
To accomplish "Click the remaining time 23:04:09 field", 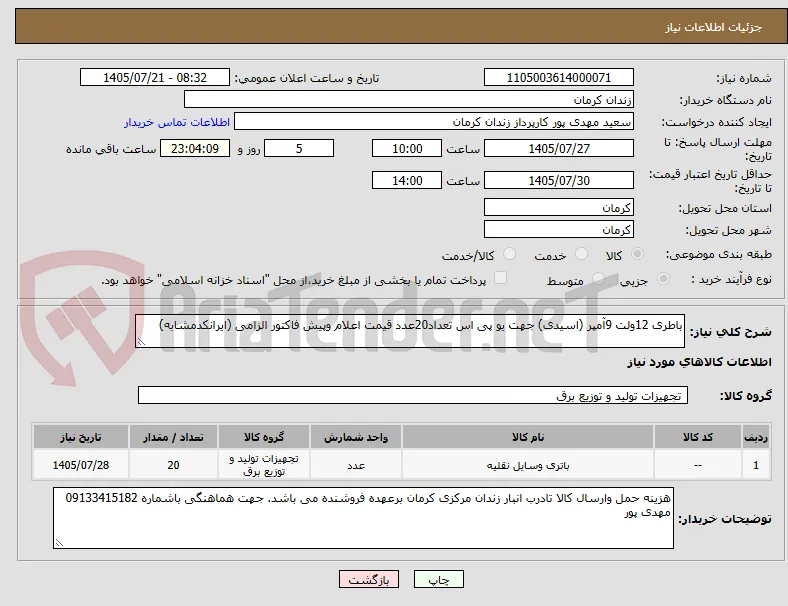I will [195, 148].
